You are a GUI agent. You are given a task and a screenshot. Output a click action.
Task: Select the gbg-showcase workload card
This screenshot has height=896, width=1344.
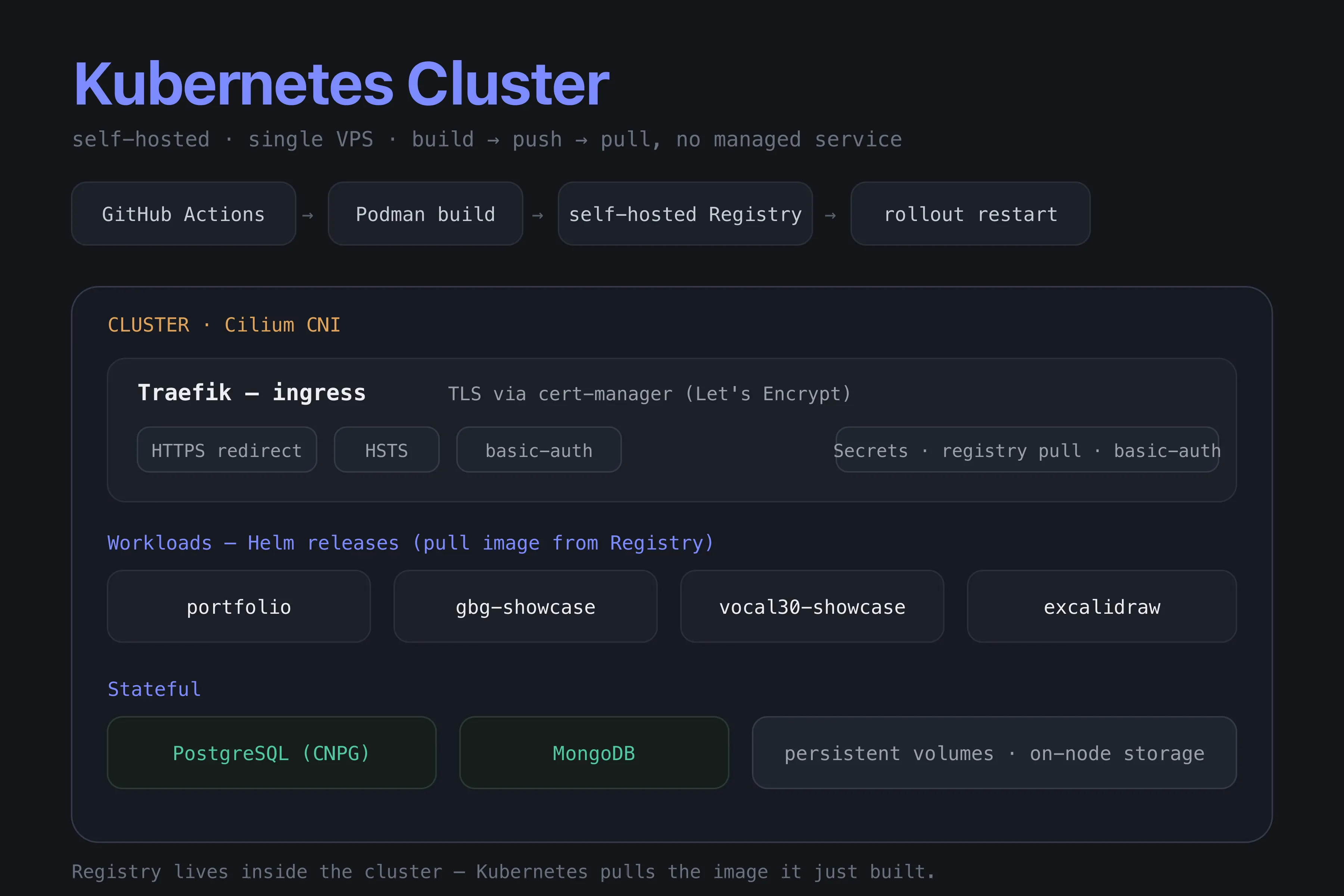pyautogui.click(x=526, y=606)
